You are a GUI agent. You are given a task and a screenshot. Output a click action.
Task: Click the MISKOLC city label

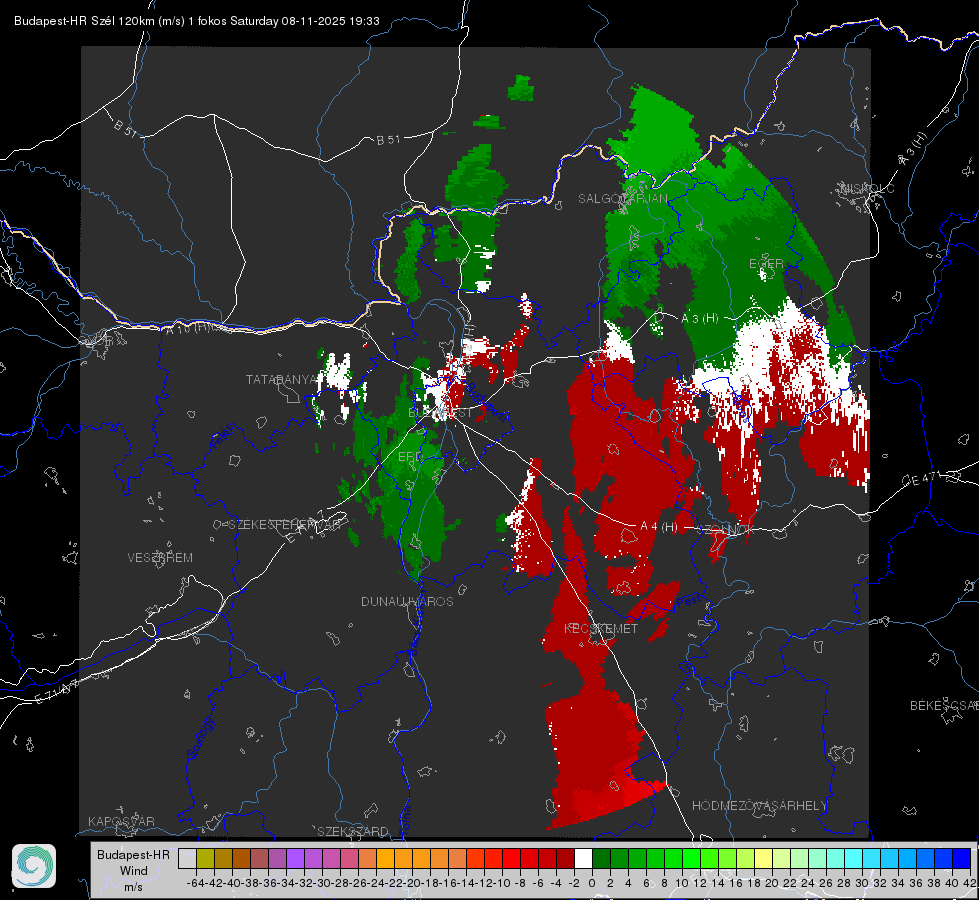point(867,188)
